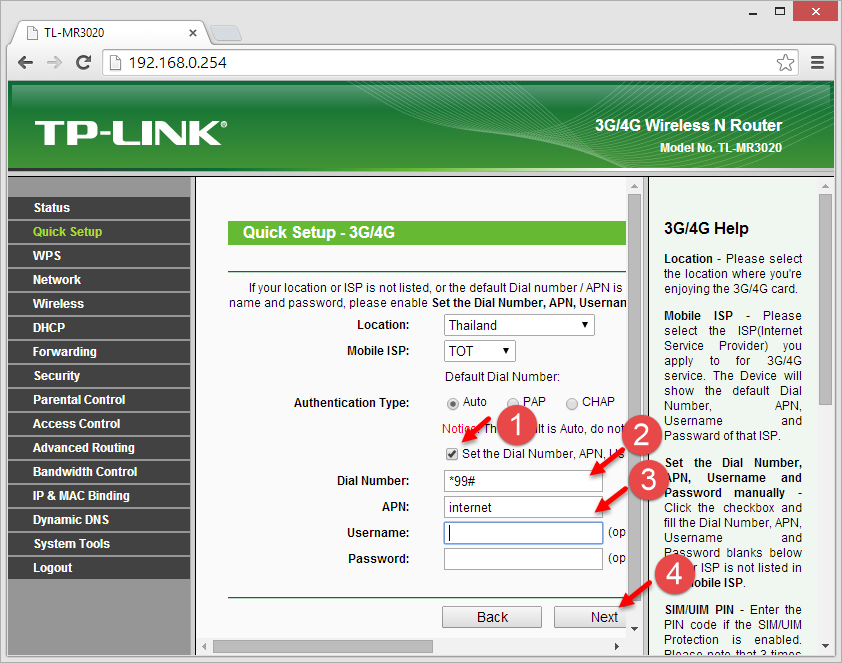Close the browser window
Viewport: 842px width, 663px height.
click(x=816, y=11)
